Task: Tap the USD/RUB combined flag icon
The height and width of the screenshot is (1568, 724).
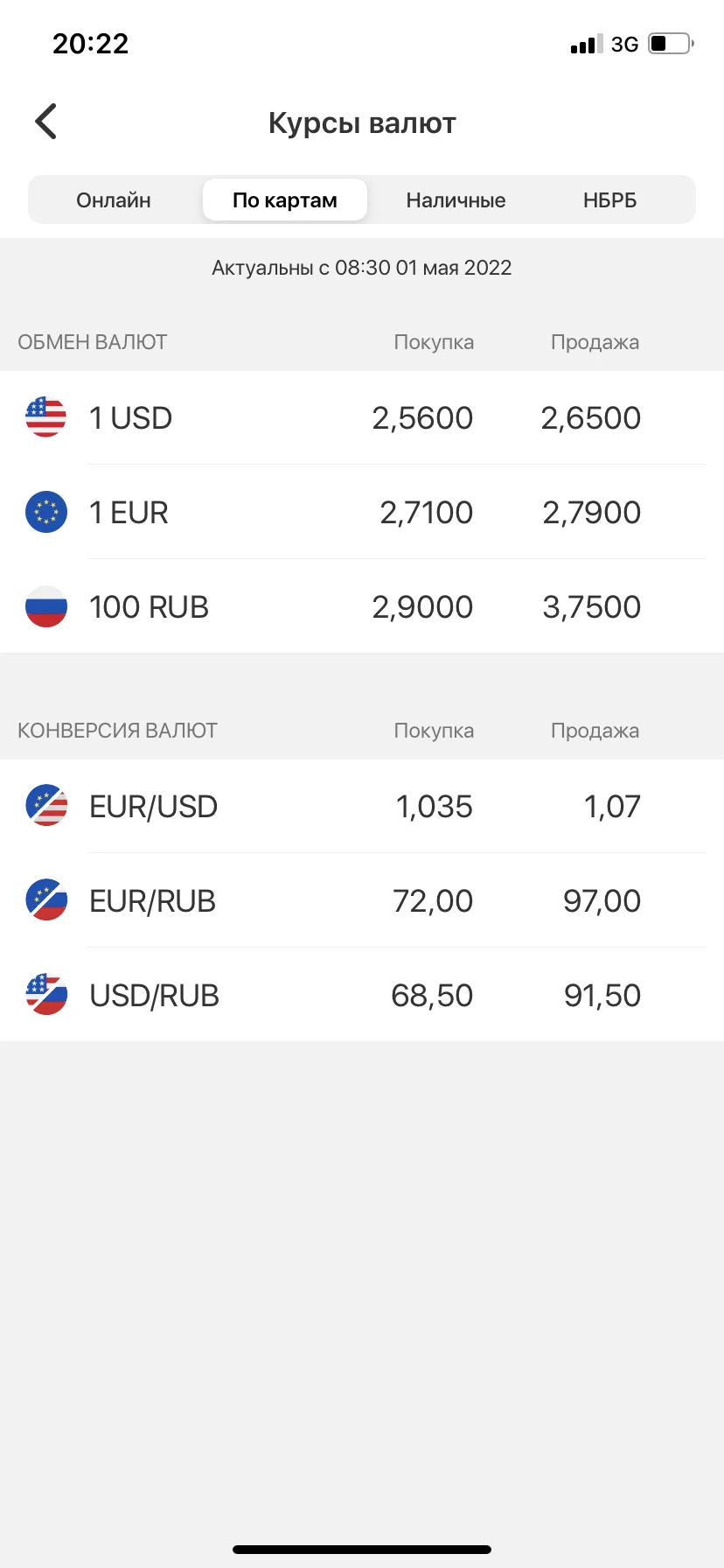Action: click(46, 995)
